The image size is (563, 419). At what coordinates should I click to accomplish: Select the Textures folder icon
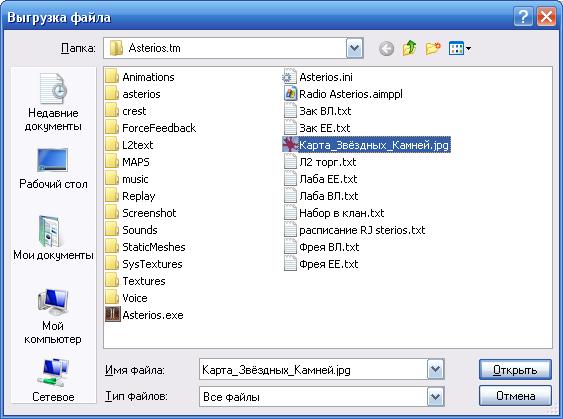click(112, 281)
